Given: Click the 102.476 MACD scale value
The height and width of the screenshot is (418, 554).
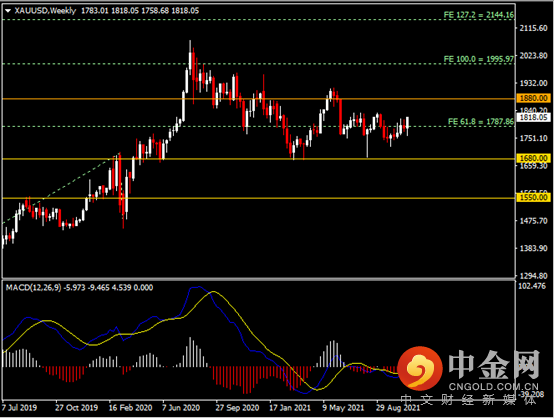Looking at the screenshot, I should coord(532,286).
